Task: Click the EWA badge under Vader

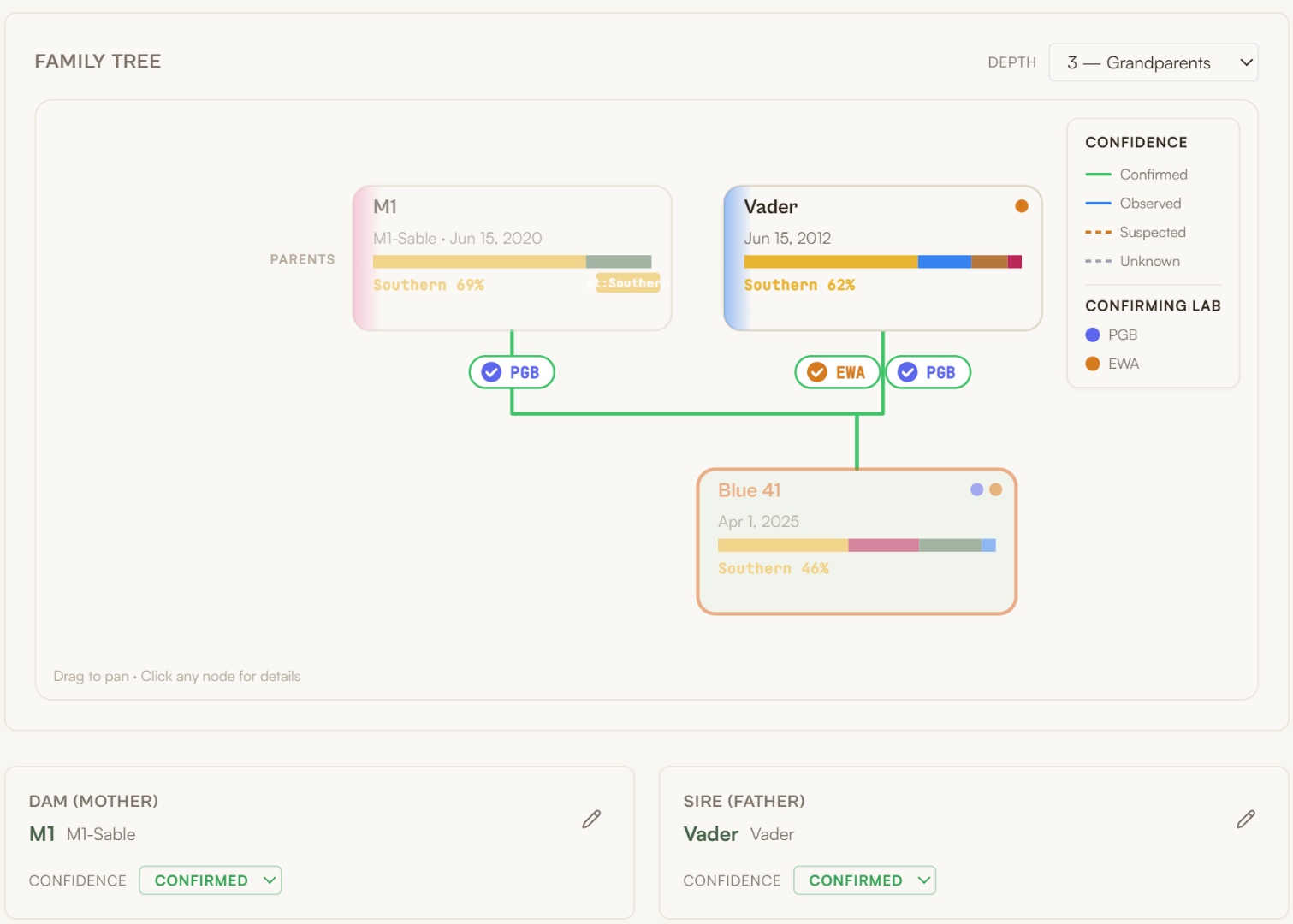Action: [x=837, y=372]
